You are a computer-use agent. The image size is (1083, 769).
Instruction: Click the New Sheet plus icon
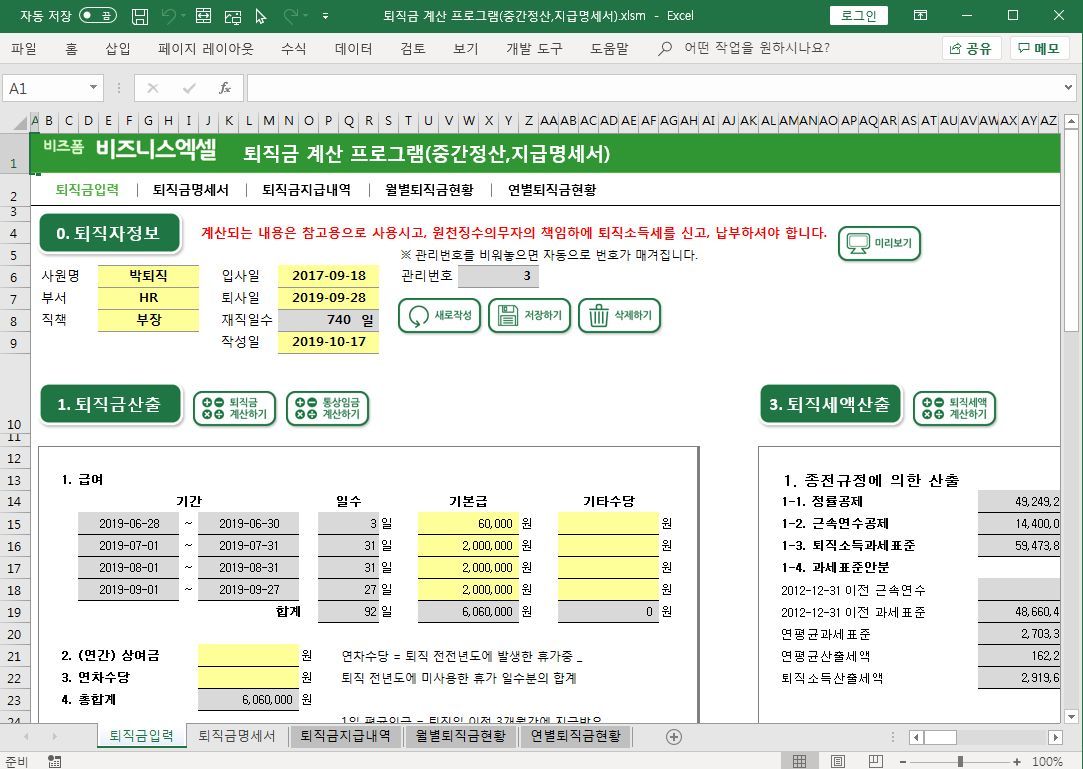click(x=673, y=737)
